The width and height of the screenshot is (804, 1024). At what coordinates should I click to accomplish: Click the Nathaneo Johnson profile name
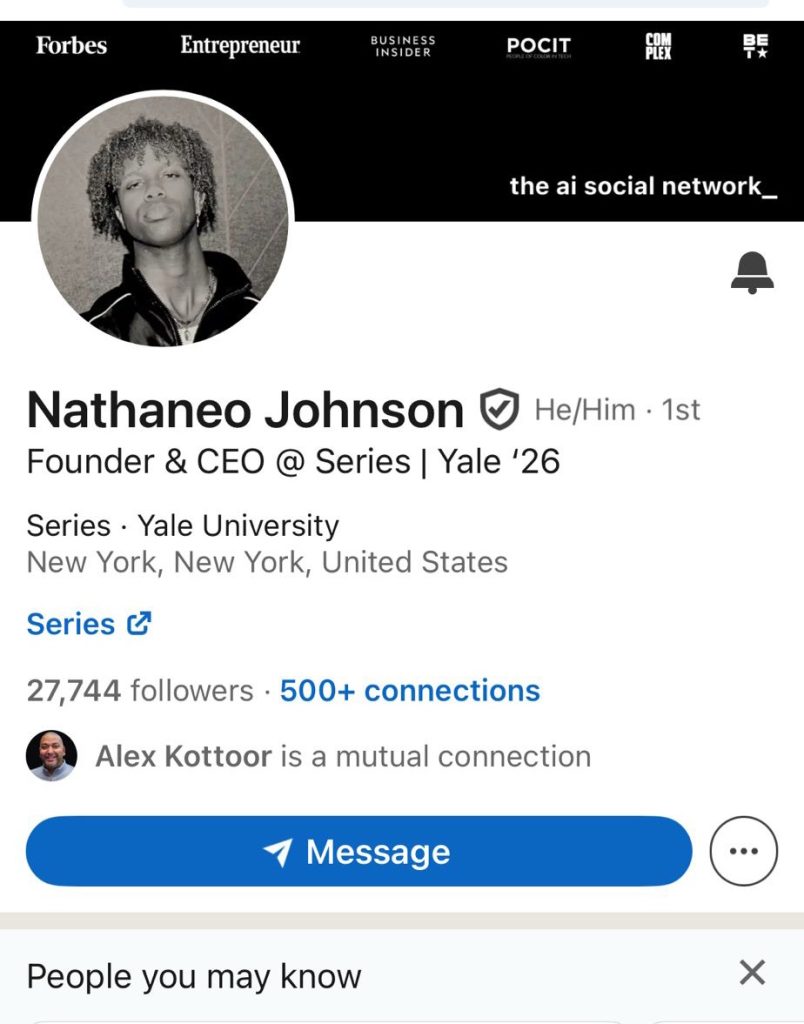click(x=245, y=410)
